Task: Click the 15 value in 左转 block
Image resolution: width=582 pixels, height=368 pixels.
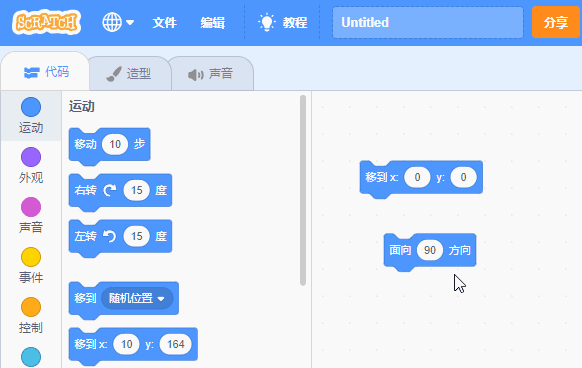Action: (x=137, y=236)
